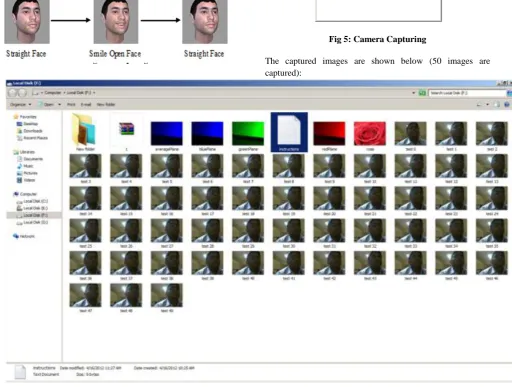Open the Documents library
The height and width of the screenshot is (387, 512).
(x=30, y=159)
